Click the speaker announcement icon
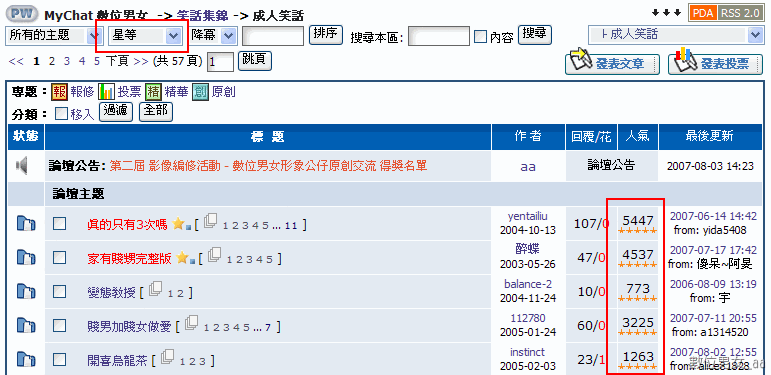Viewport: 771px width, 375px height. click(x=22, y=166)
